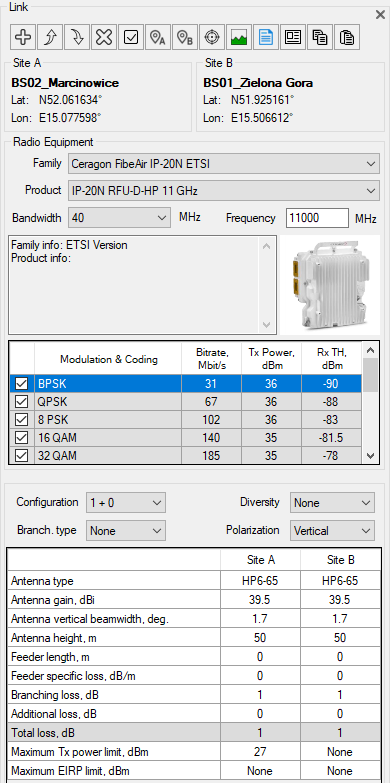This screenshot has width=390, height=783.
Task: Click the move link down arrow icon
Action: (x=76, y=37)
